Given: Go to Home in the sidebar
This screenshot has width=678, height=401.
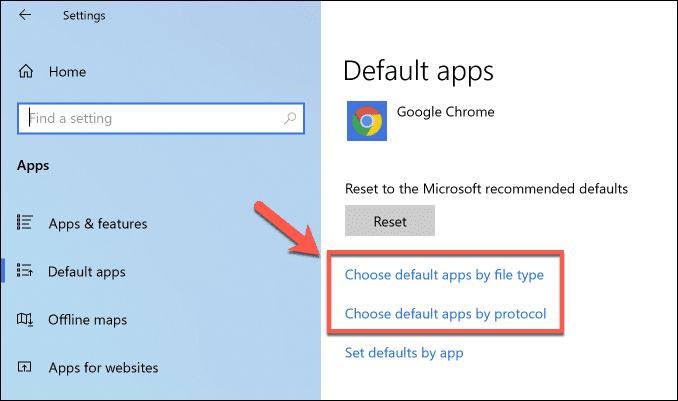Looking at the screenshot, I should pyautogui.click(x=66, y=71).
